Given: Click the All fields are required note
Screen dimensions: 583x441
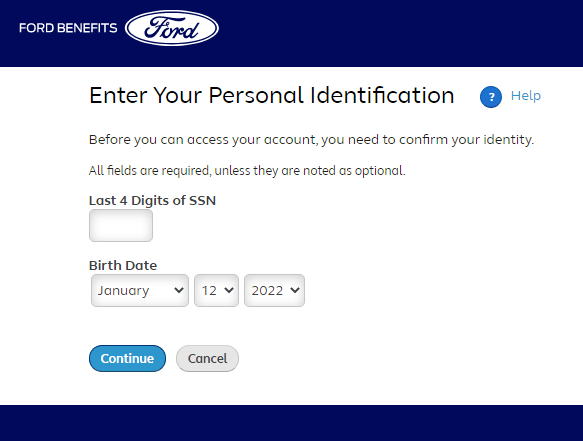Looking at the screenshot, I should [x=247, y=171].
